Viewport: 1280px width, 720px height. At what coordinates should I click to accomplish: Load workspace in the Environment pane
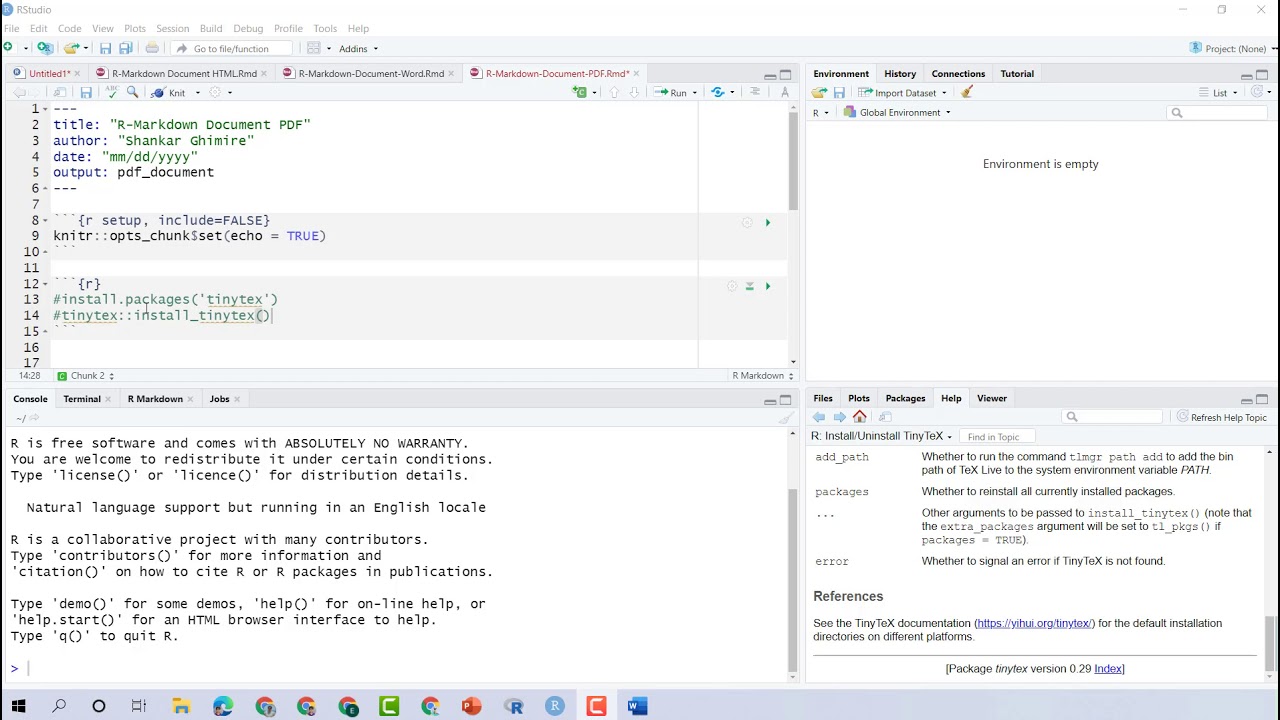(x=819, y=92)
